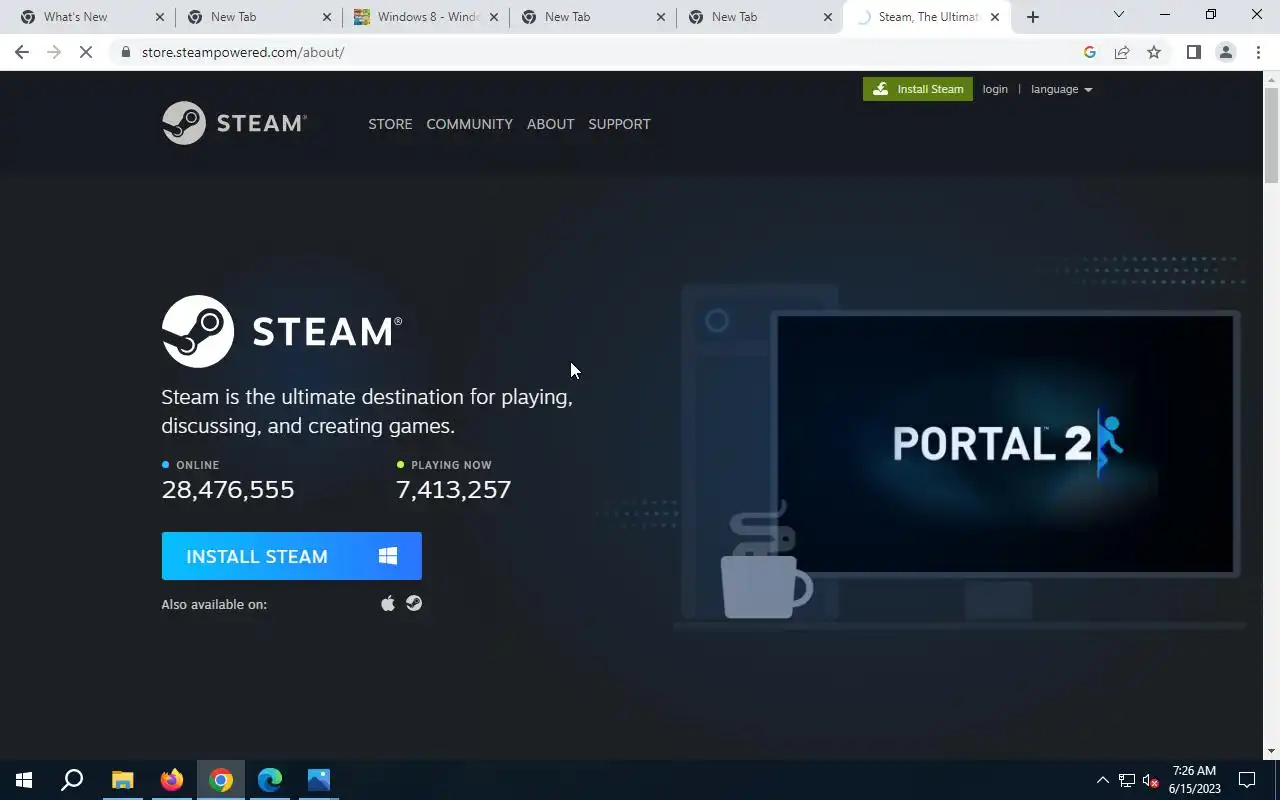Open the notifications center
1280x800 pixels.
(1247, 780)
